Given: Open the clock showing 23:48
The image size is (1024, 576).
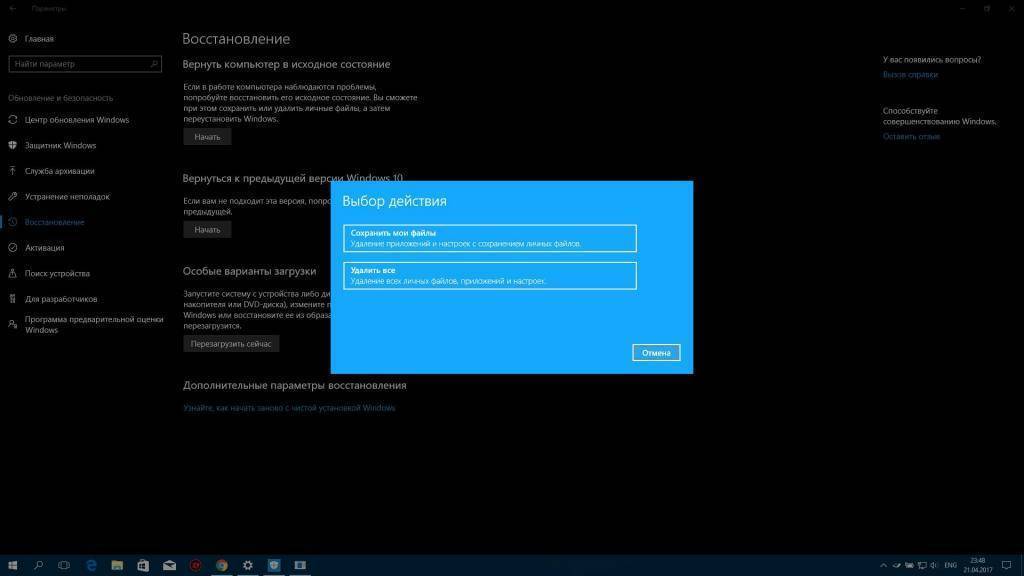Looking at the screenshot, I should tap(978, 566).
